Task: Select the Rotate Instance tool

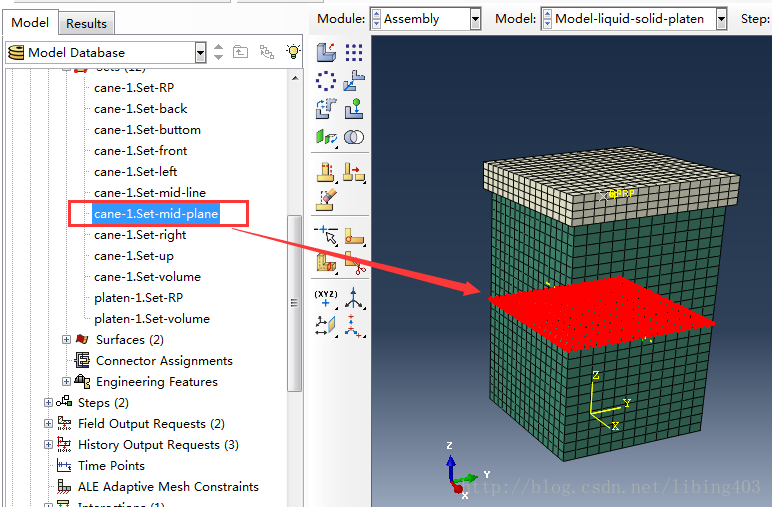Action: coord(326,109)
